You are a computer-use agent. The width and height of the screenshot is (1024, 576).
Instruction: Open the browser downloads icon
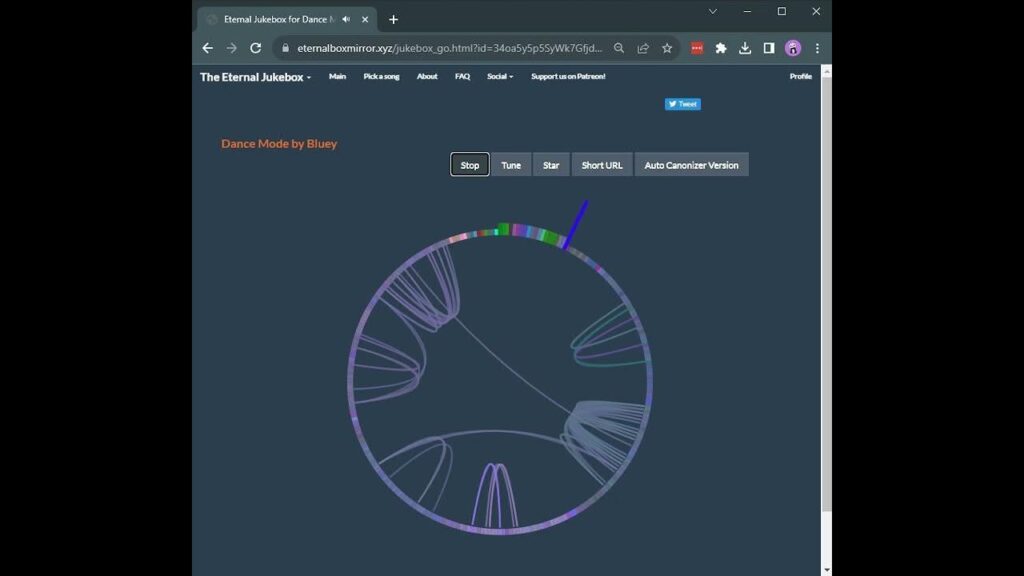pos(745,48)
